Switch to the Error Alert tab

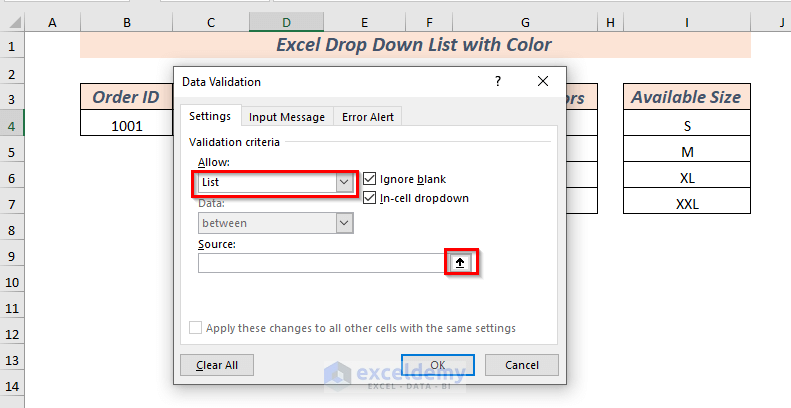tap(369, 117)
